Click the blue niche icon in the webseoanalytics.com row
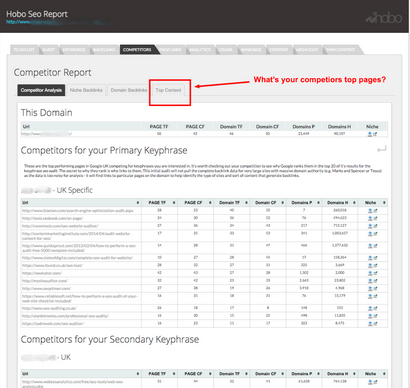This screenshot has height=388, width=410. (370, 382)
